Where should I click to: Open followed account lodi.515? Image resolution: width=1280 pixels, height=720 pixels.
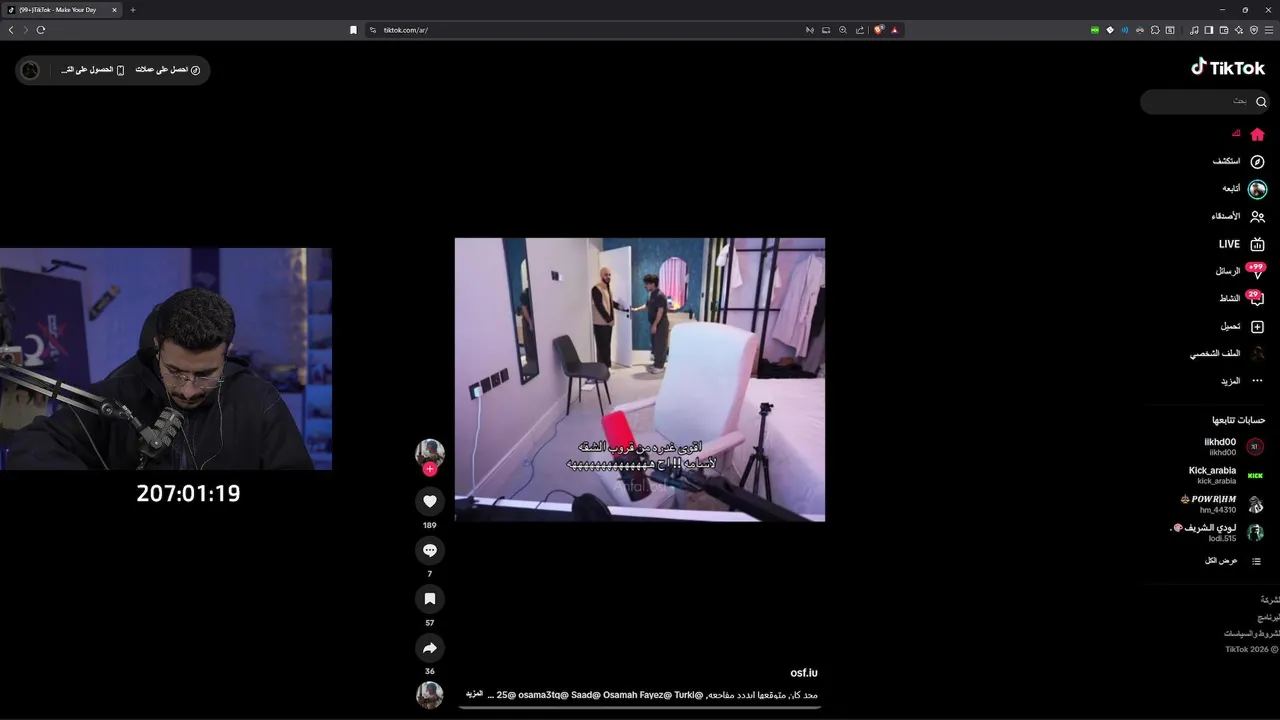pyautogui.click(x=1217, y=533)
